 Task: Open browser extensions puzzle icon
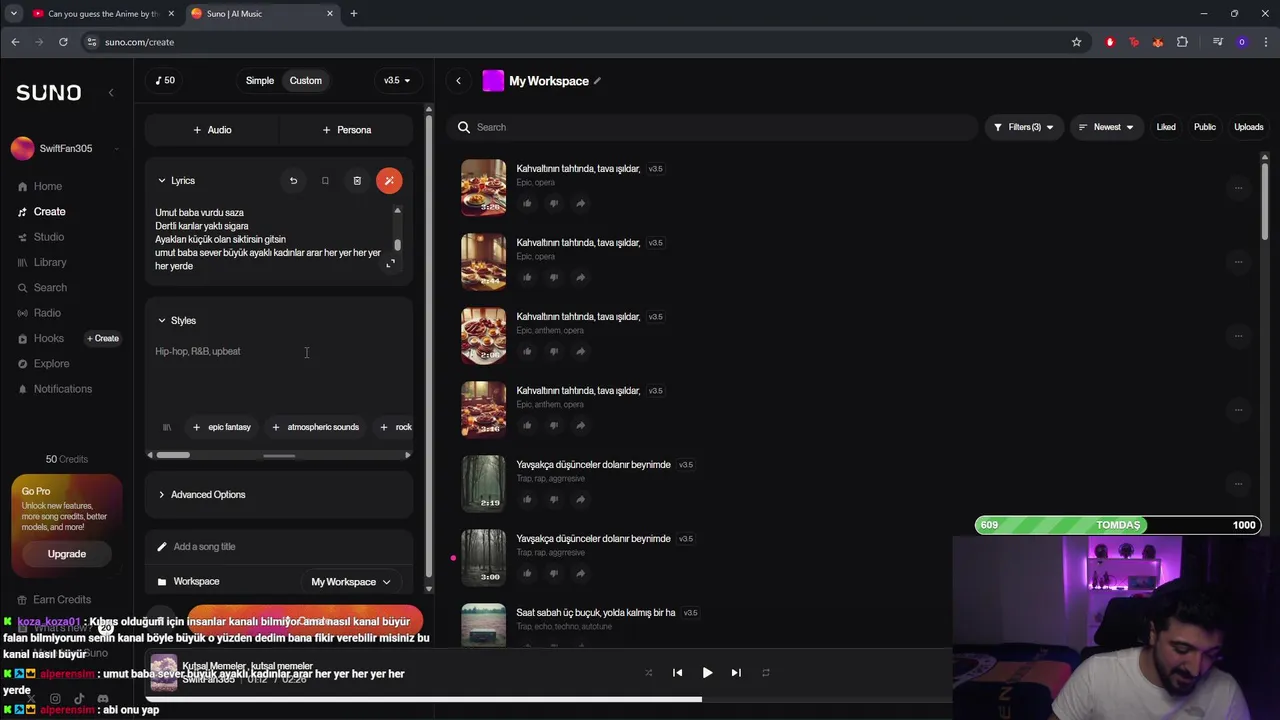coord(1182,42)
